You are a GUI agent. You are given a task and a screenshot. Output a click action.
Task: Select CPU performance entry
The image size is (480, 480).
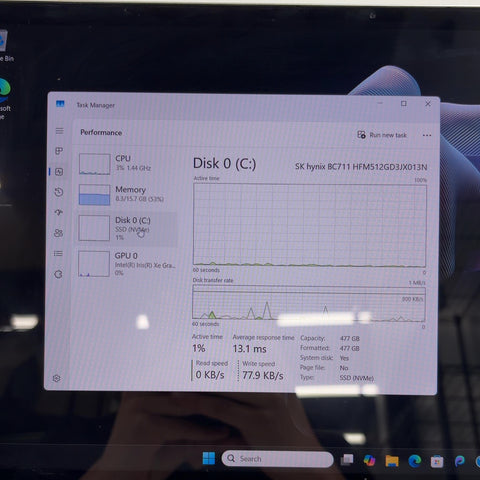coord(127,164)
